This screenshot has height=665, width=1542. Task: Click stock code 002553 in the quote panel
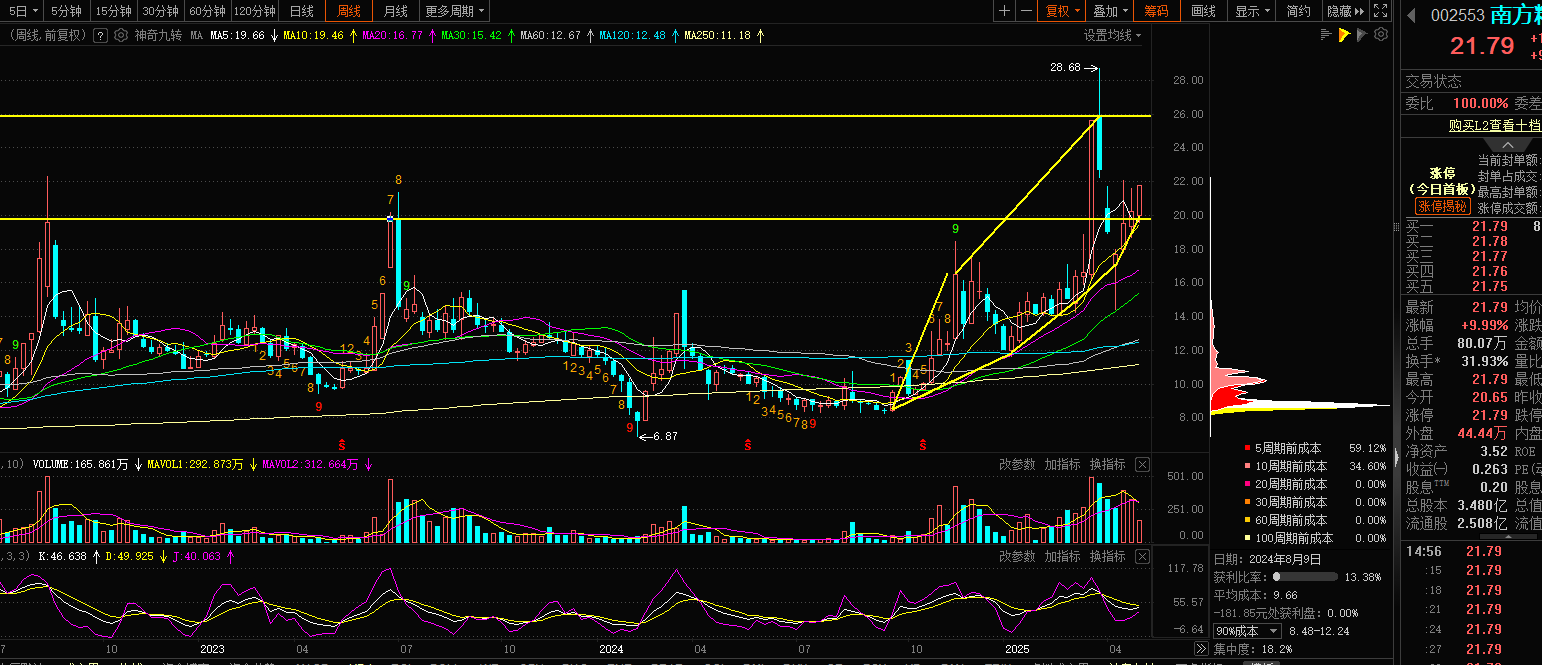tap(1457, 15)
